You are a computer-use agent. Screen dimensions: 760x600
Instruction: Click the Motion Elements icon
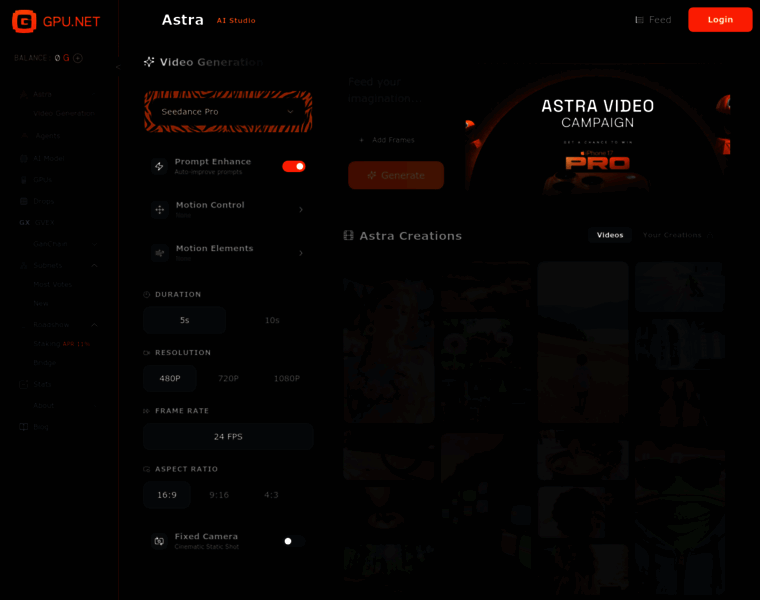(159, 253)
